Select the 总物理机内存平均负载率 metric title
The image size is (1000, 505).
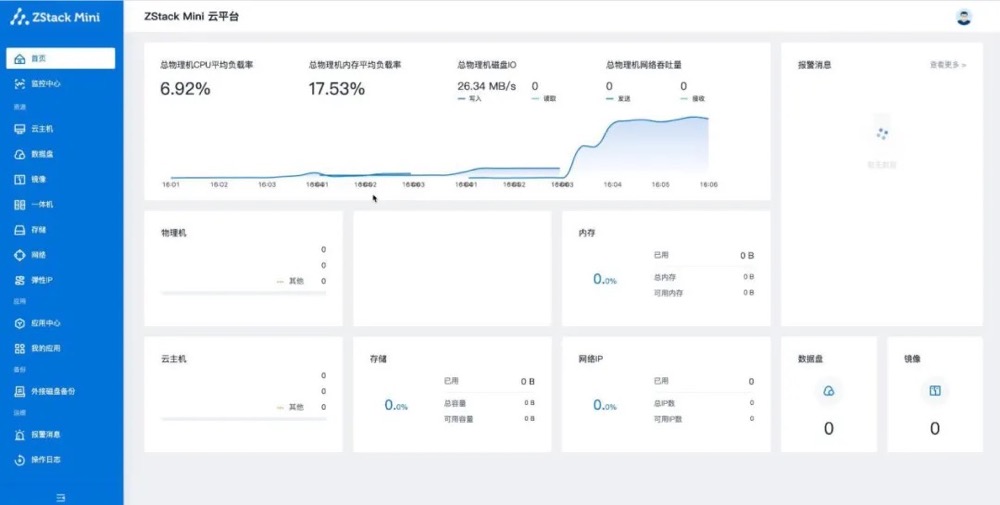[x=355, y=65]
